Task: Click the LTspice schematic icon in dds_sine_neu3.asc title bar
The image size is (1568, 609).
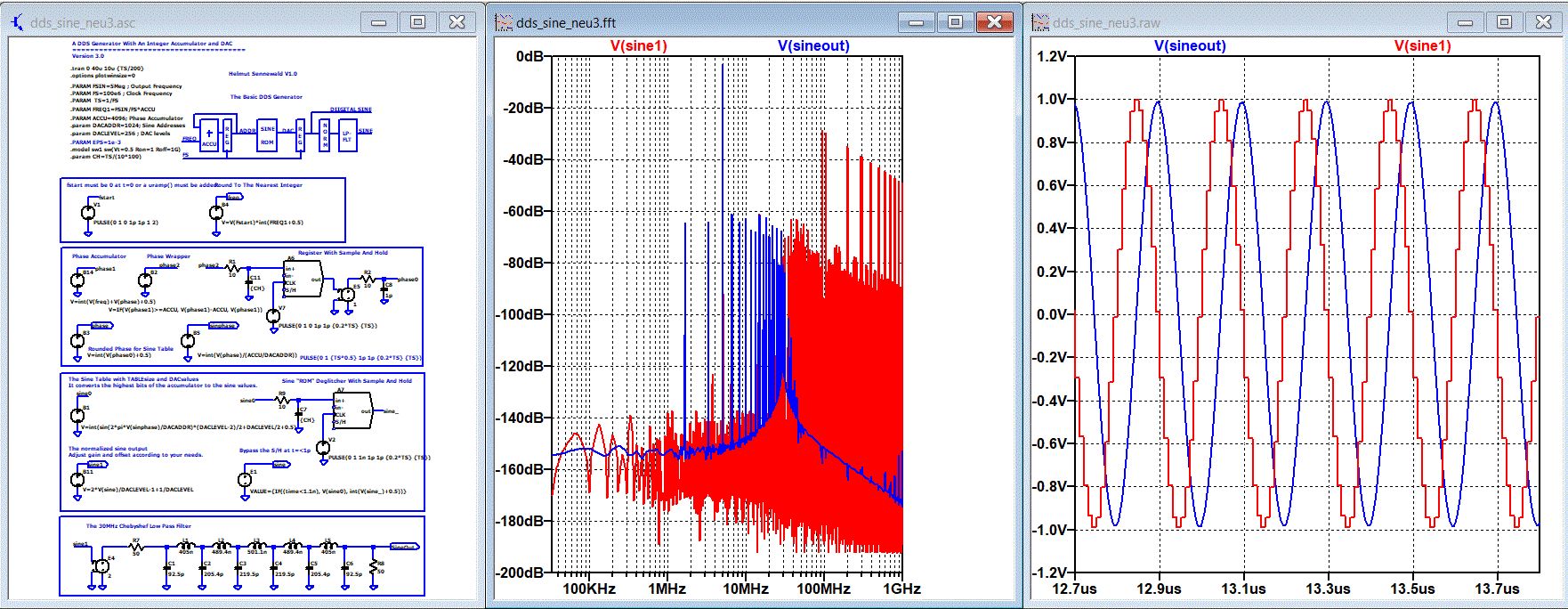Action: [x=16, y=22]
